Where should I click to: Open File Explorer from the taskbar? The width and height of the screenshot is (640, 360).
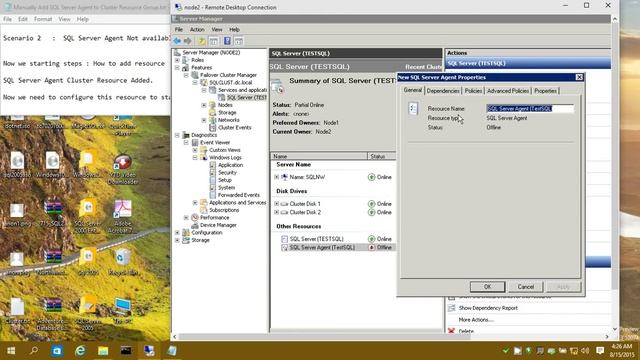click(x=103, y=351)
